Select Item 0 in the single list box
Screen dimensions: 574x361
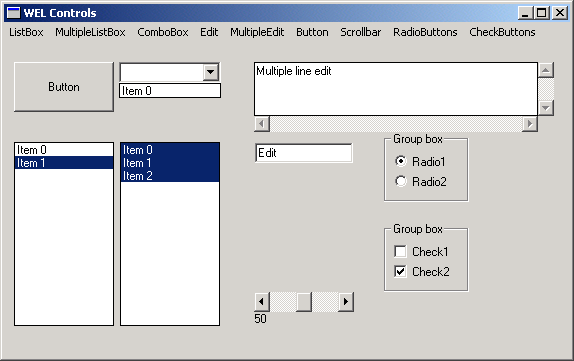coord(64,150)
